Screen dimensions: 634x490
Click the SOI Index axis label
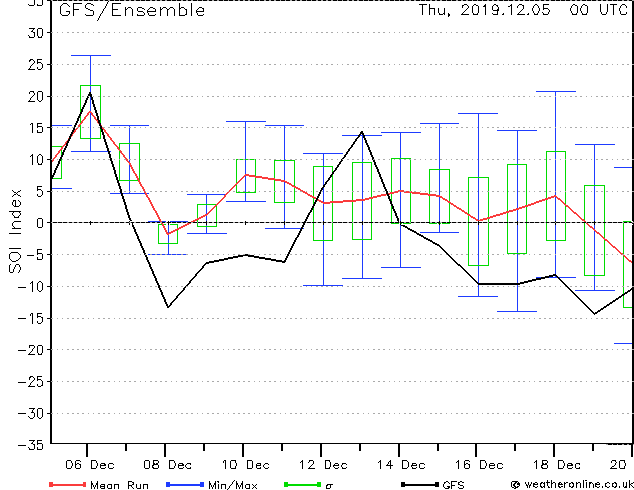click(15, 231)
